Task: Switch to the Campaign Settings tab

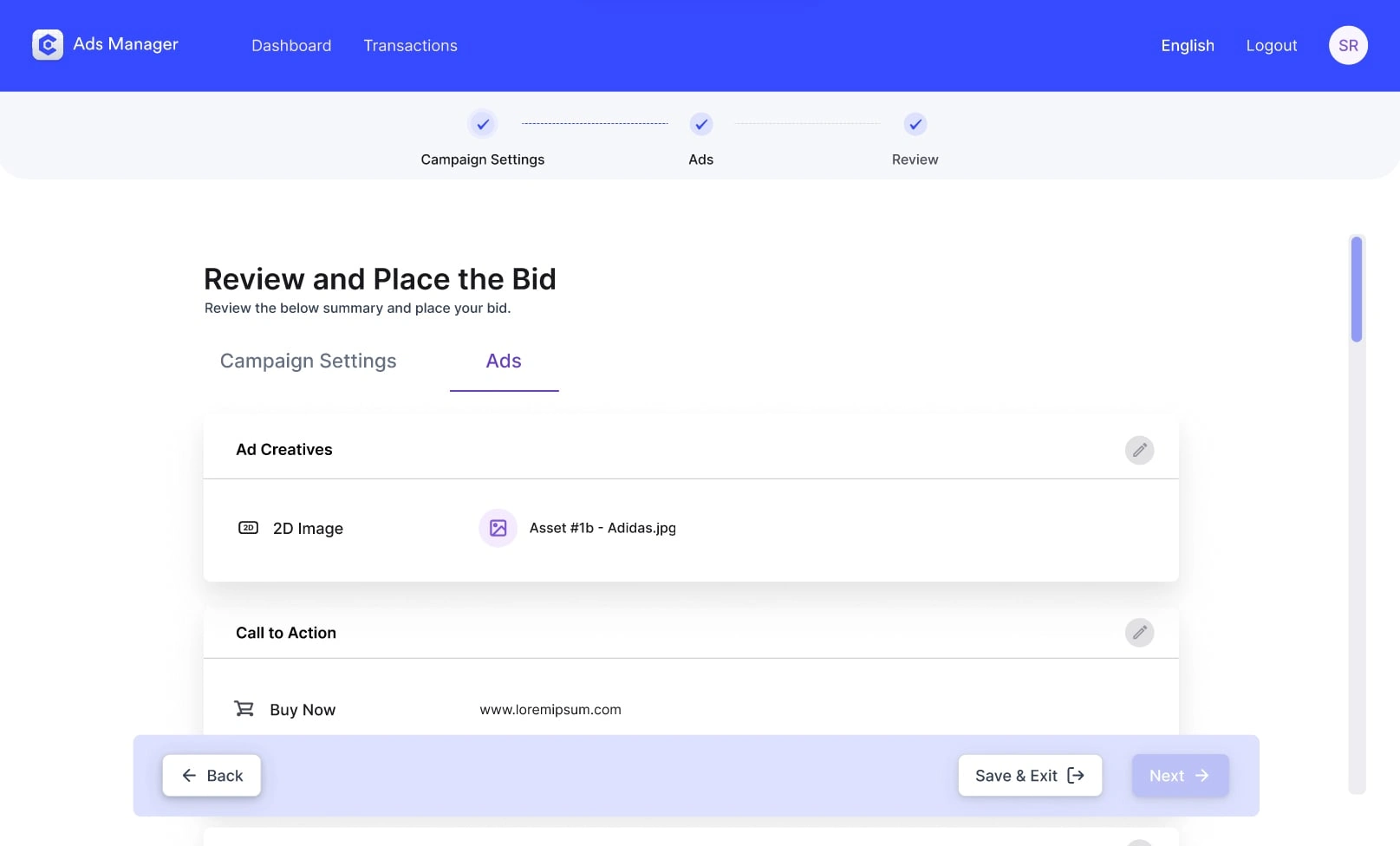Action: click(308, 361)
